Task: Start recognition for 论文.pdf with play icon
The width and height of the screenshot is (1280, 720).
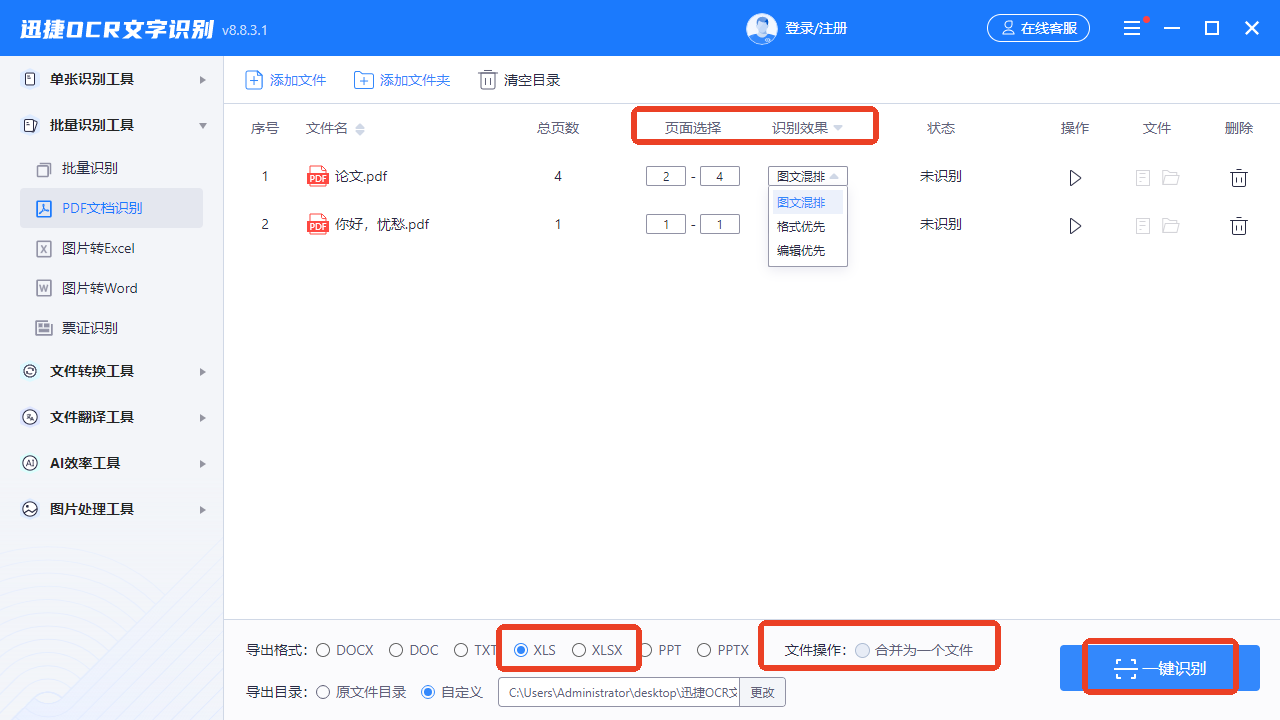Action: [1075, 178]
